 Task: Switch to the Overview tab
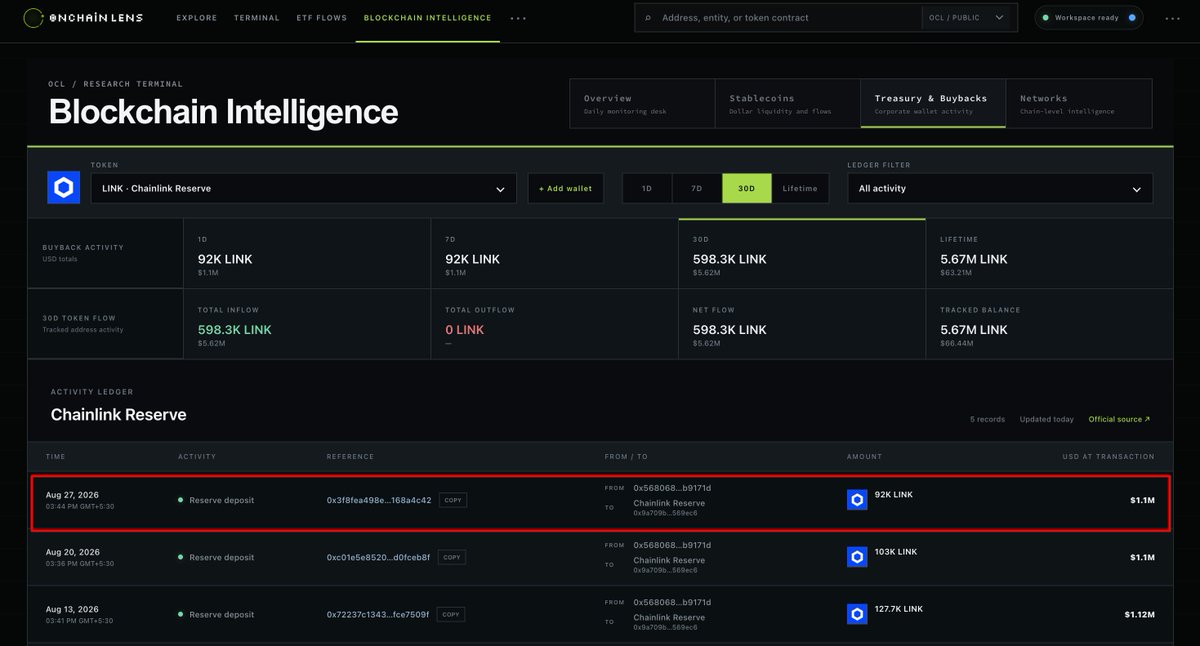point(642,103)
